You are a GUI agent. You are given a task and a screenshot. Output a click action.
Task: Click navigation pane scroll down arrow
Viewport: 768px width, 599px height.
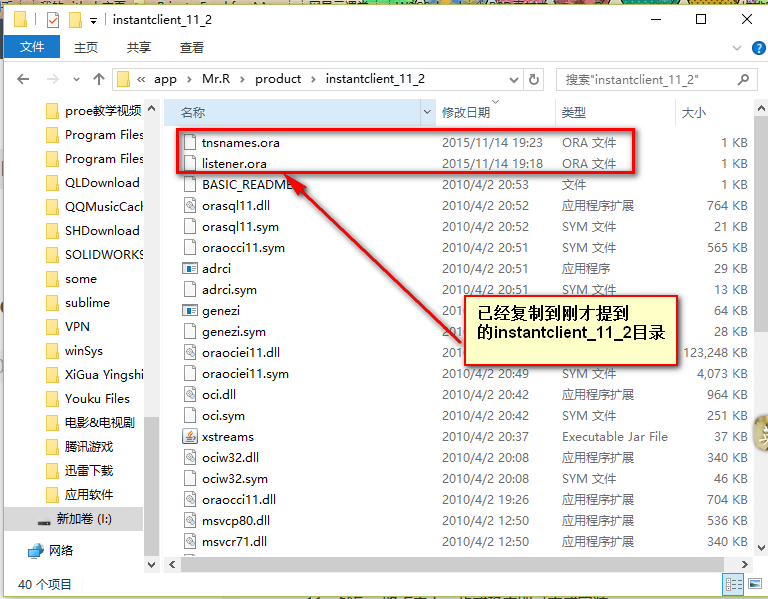pyautogui.click(x=152, y=565)
